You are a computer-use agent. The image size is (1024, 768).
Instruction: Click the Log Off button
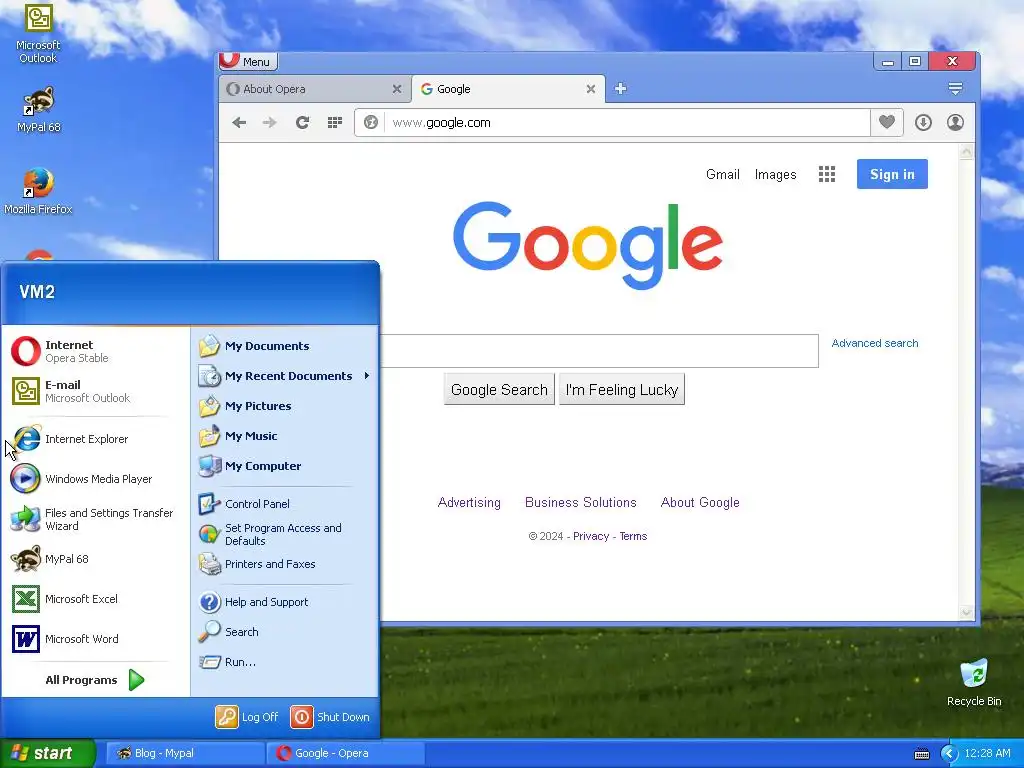tap(248, 716)
